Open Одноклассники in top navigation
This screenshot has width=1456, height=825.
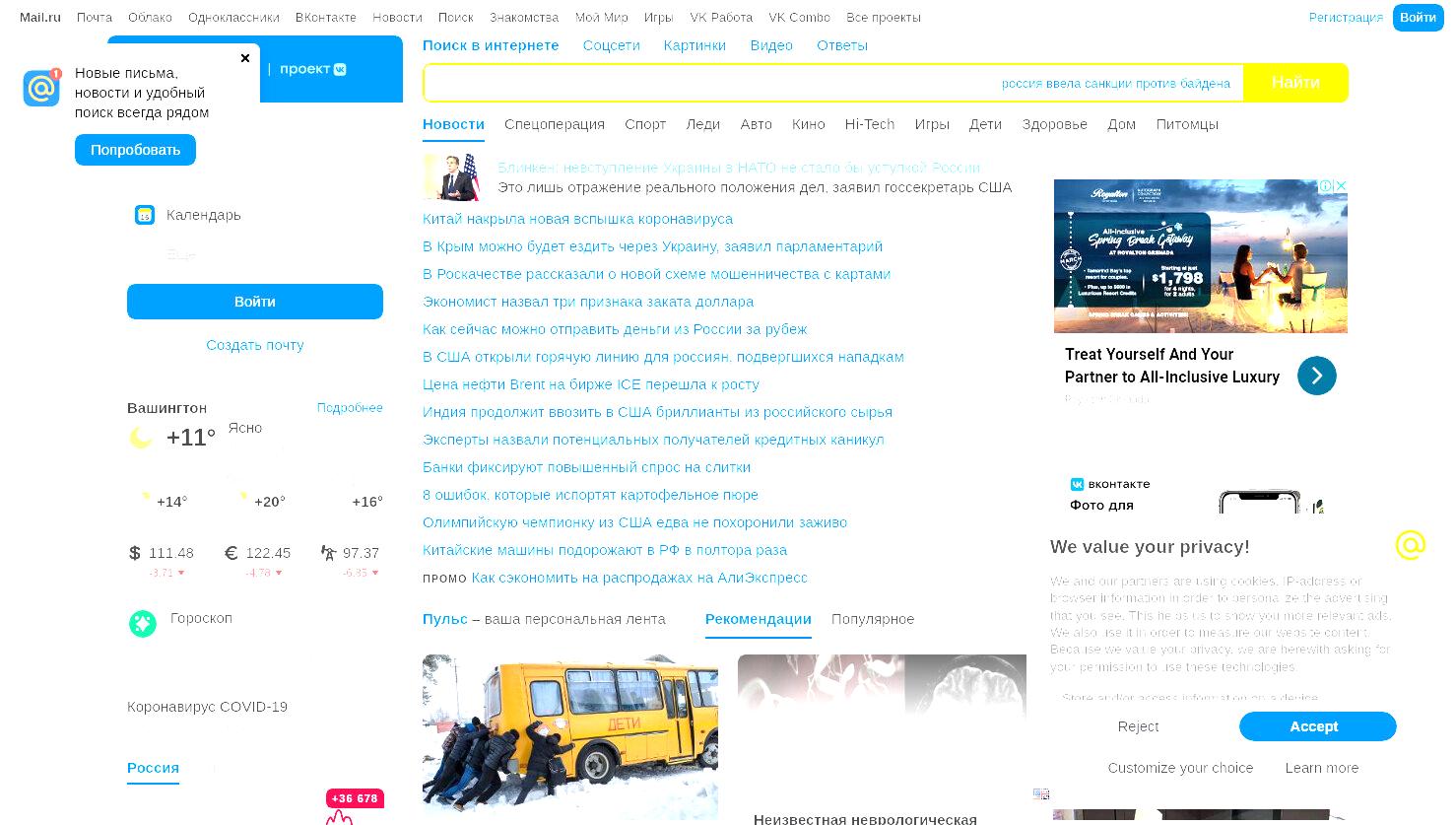click(233, 18)
